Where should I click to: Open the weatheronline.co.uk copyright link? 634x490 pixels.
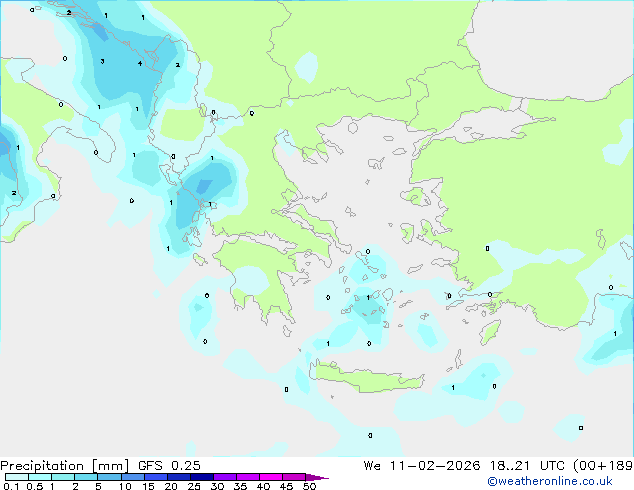pyautogui.click(x=550, y=481)
